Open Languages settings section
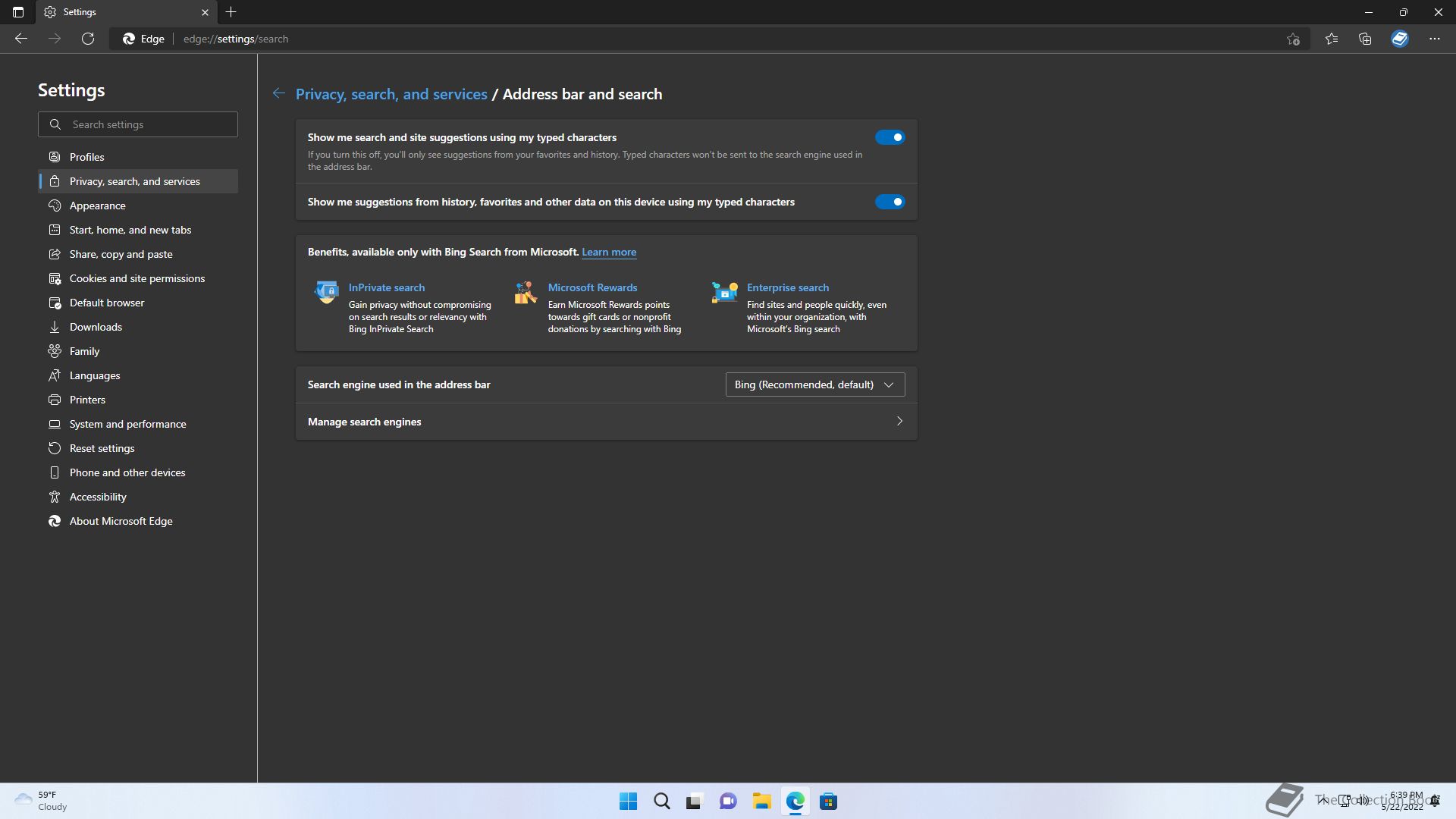Viewport: 1456px width, 819px height. coord(138,375)
